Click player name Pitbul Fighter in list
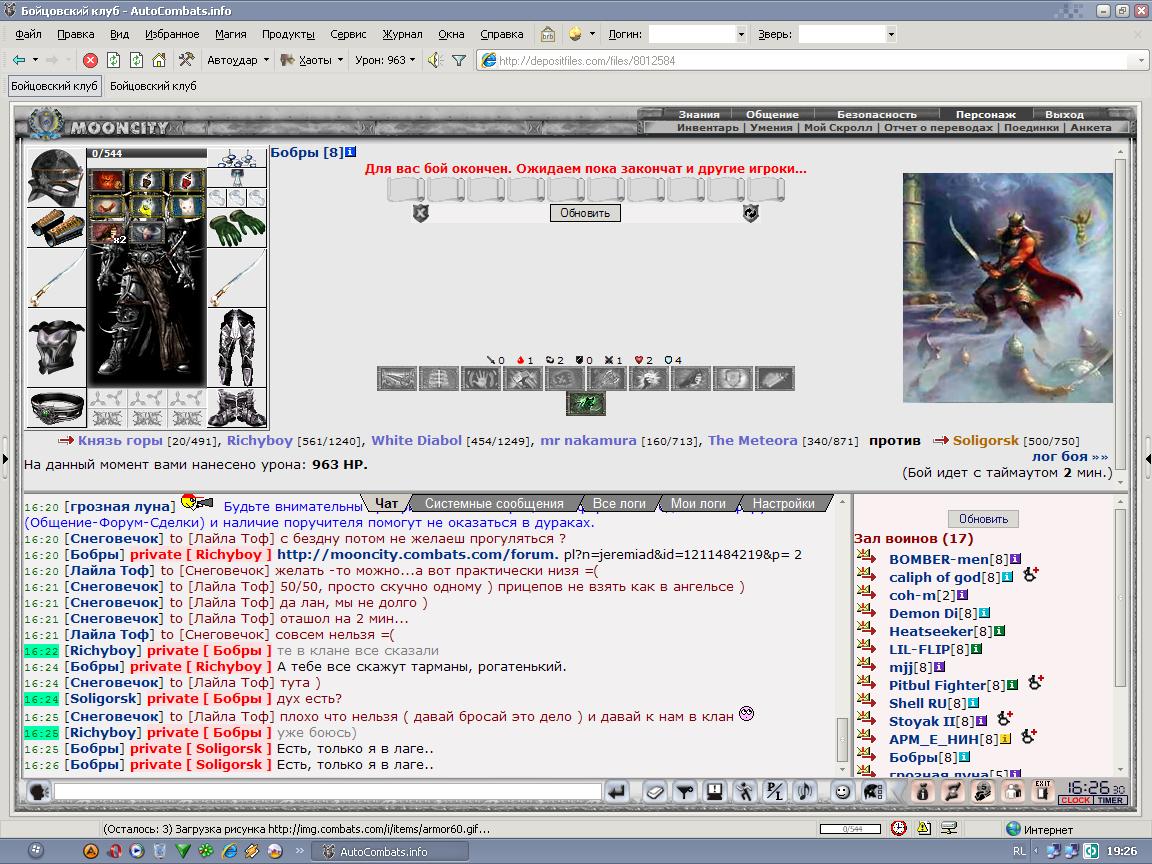Viewport: 1152px width, 864px height. (x=937, y=685)
